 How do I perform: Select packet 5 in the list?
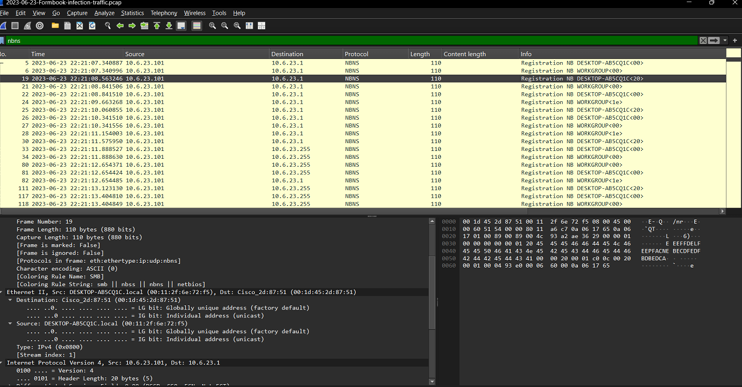[x=362, y=63]
